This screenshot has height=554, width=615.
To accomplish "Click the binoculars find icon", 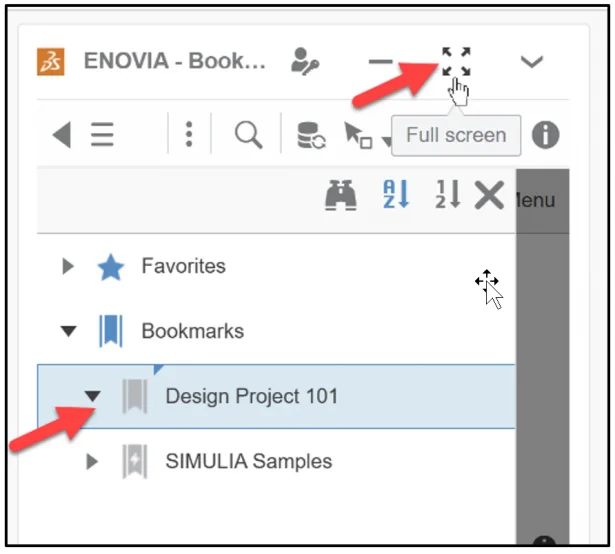I will (341, 195).
